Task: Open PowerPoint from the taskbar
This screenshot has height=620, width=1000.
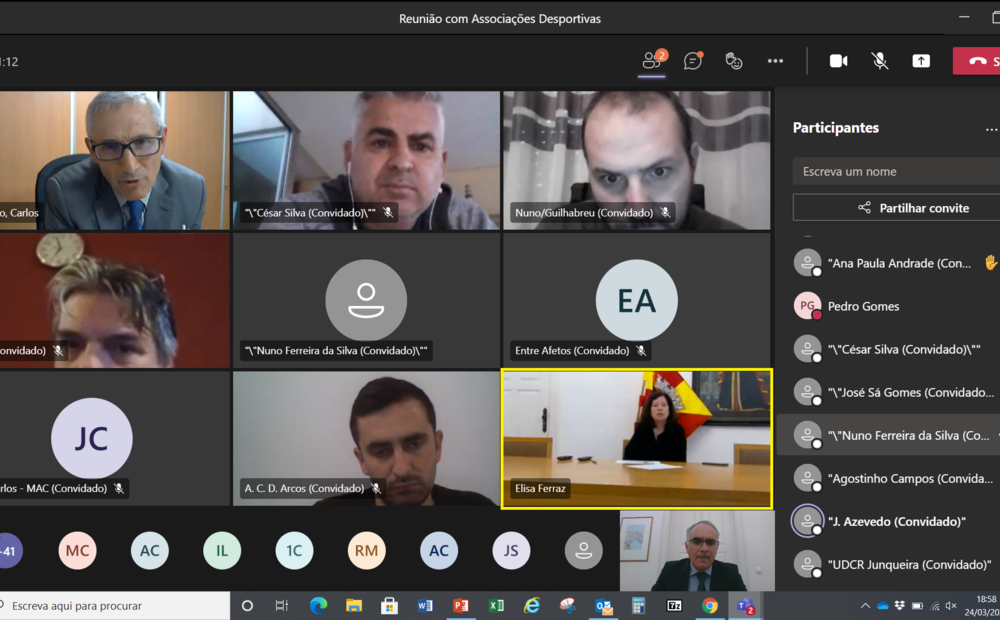Action: click(460, 605)
